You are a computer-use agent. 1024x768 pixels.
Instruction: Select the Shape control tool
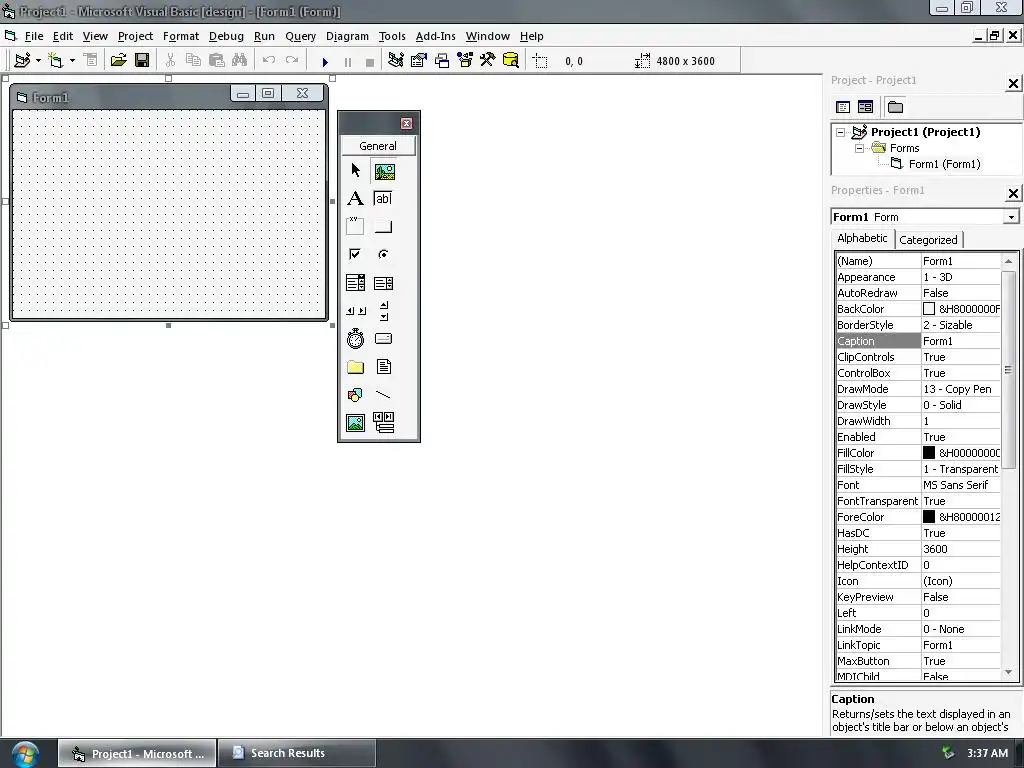(x=355, y=395)
